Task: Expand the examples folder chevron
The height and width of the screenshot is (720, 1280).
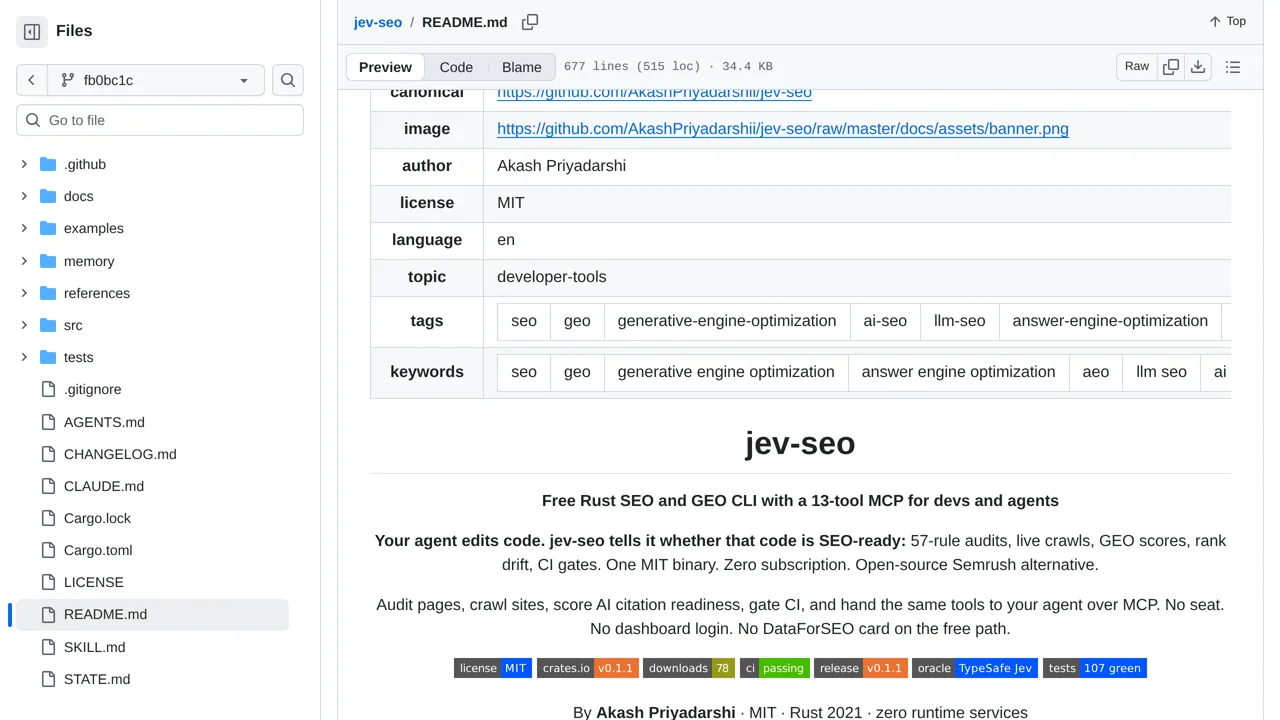Action: (24, 228)
